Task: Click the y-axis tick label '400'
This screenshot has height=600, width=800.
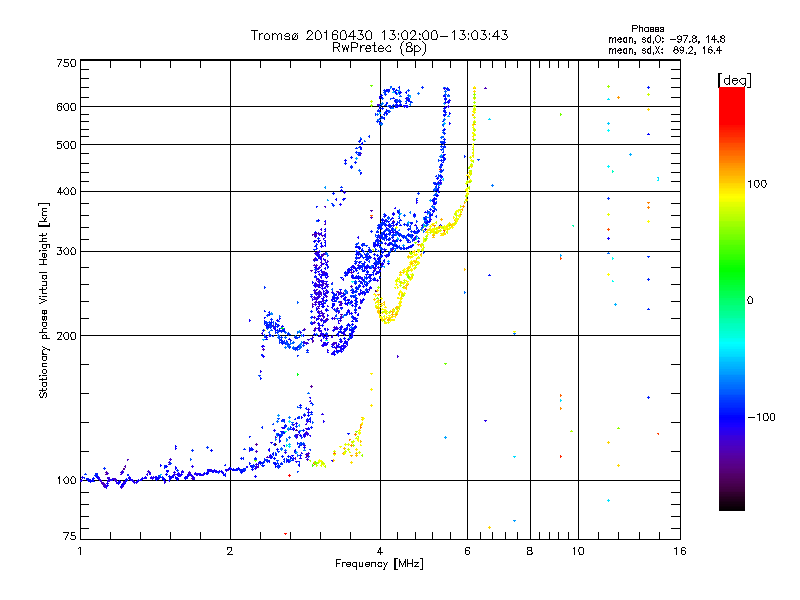Action: tap(66, 192)
